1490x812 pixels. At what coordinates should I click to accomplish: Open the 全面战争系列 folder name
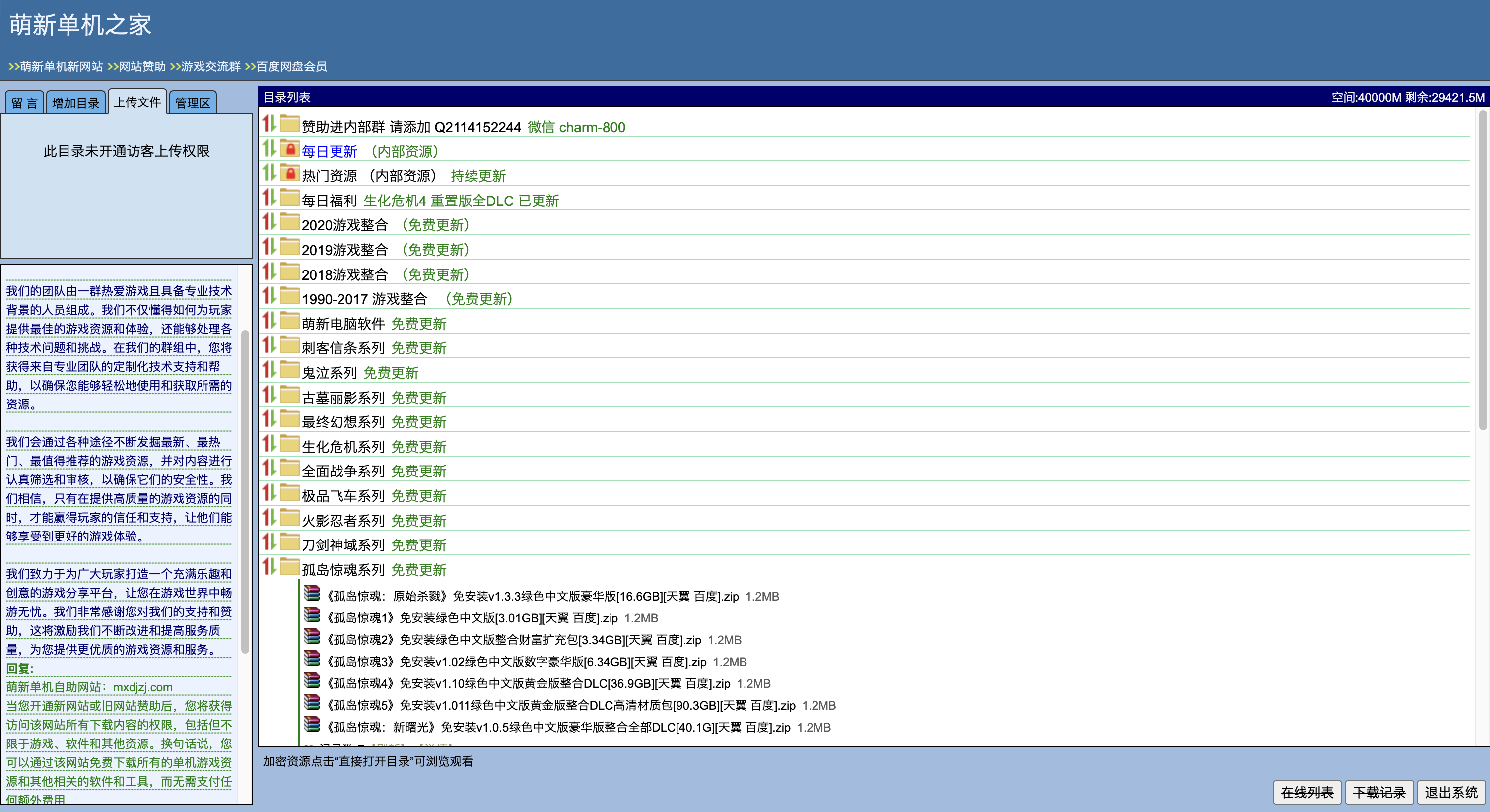343,472
